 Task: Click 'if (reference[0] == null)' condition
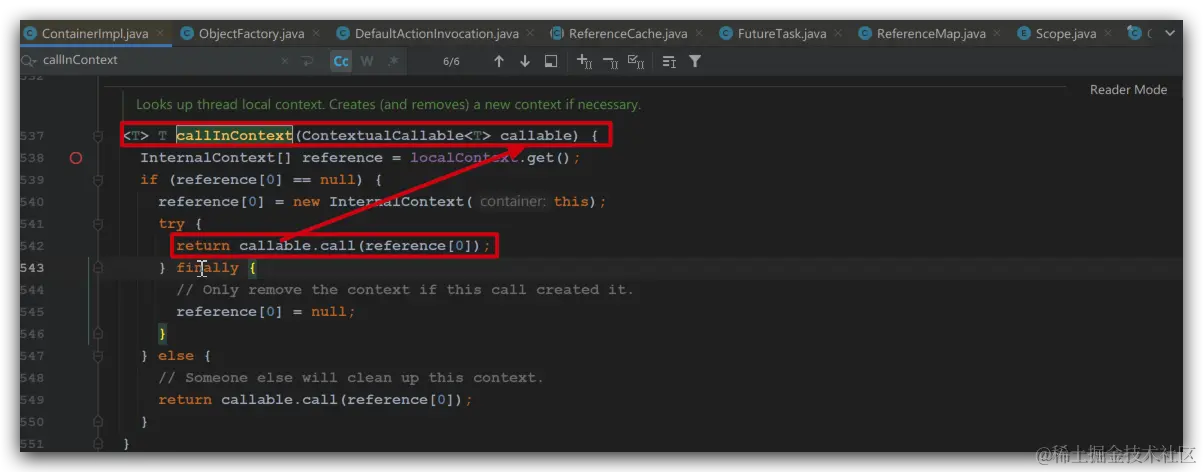point(253,180)
